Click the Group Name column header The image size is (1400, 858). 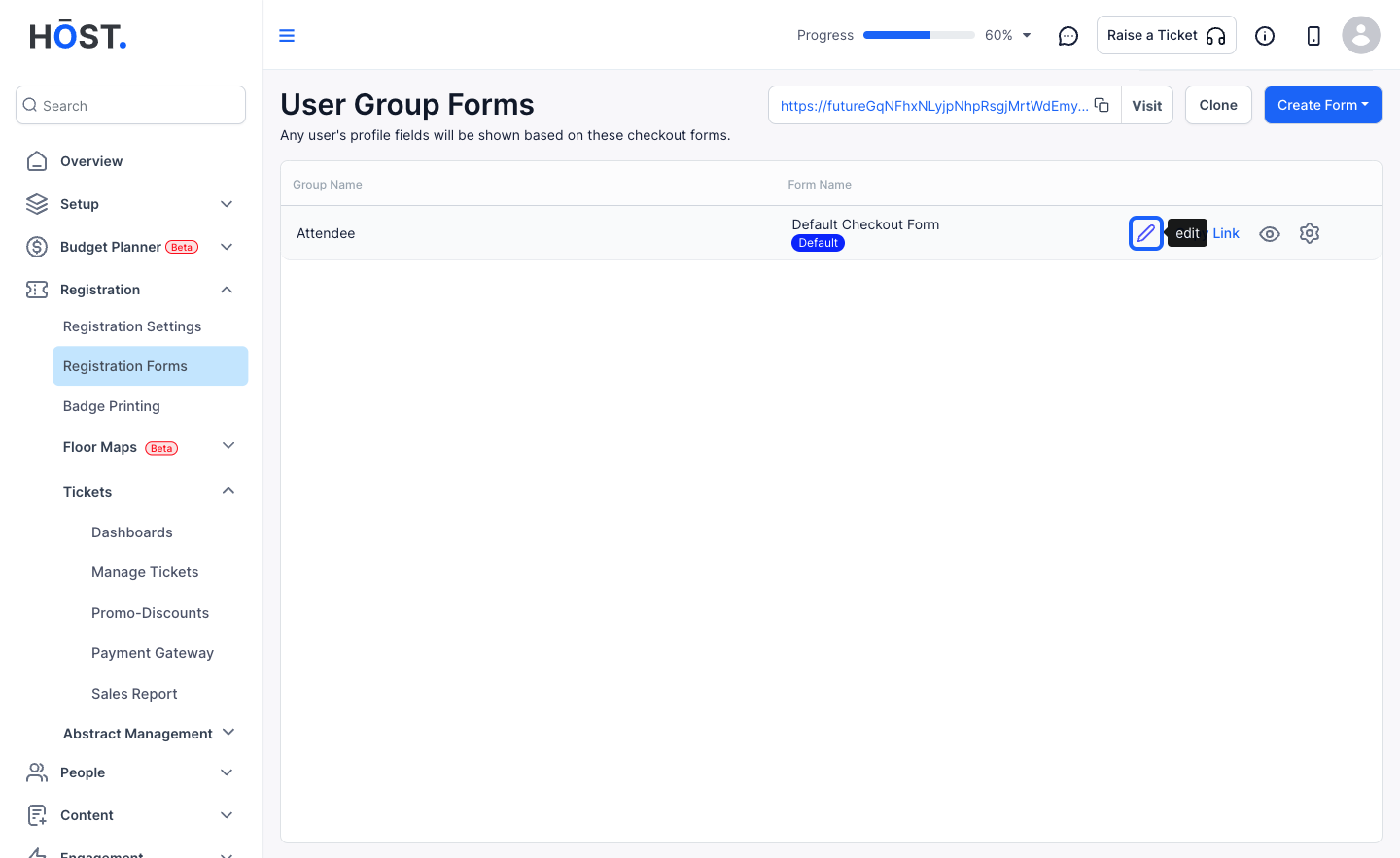point(328,185)
